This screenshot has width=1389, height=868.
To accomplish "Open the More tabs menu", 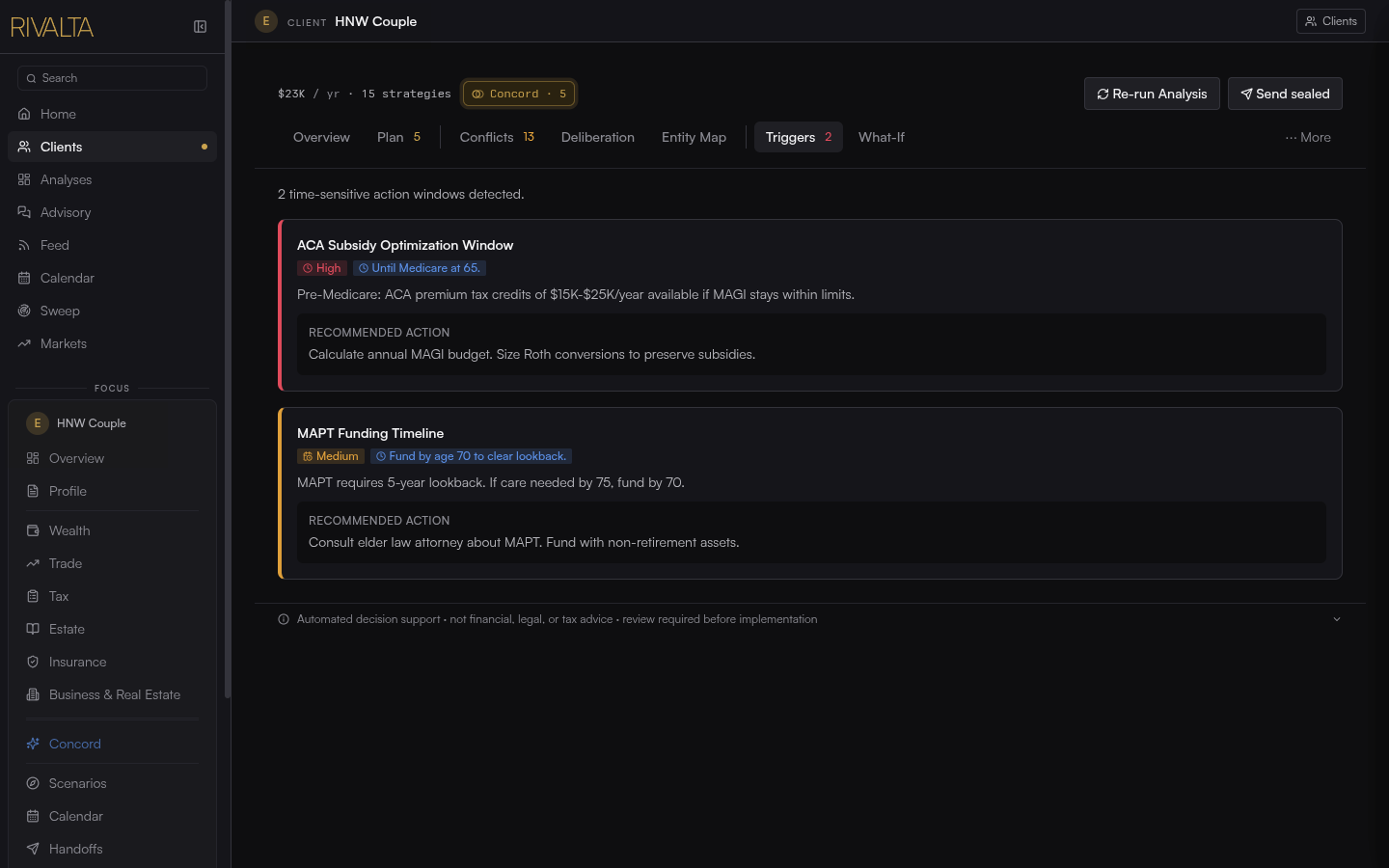I will (x=1308, y=137).
